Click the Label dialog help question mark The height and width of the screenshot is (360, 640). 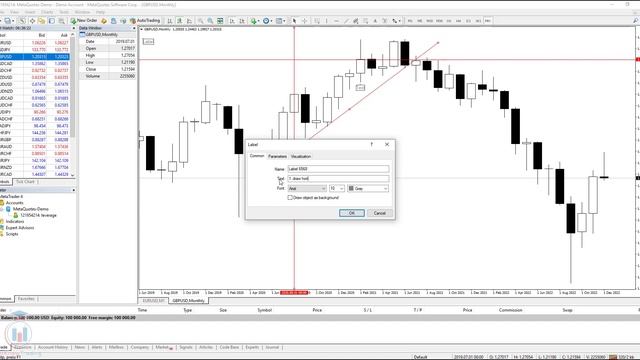(371, 144)
